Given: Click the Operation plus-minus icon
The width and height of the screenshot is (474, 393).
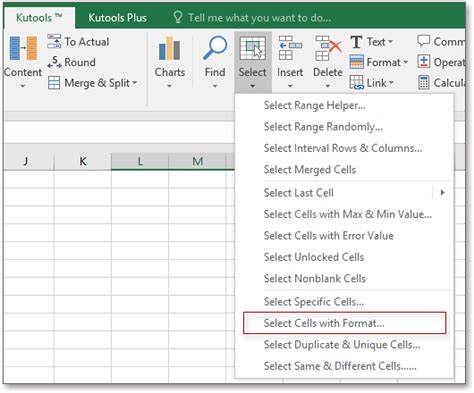Looking at the screenshot, I should point(424,62).
